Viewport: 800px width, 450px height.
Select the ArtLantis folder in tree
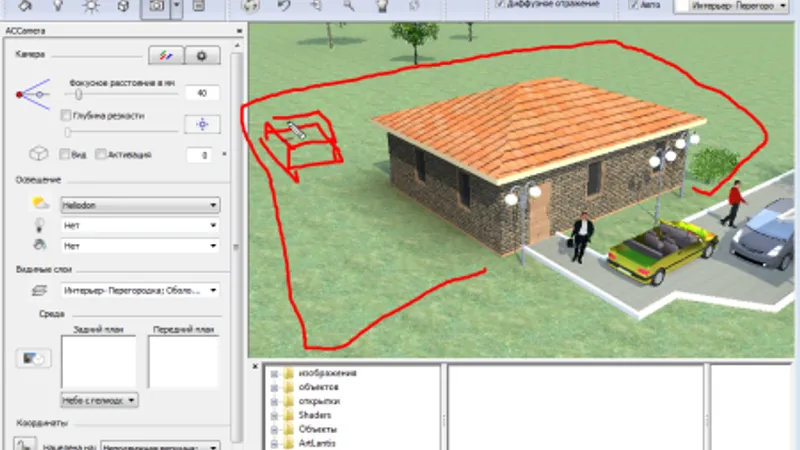tap(317, 443)
